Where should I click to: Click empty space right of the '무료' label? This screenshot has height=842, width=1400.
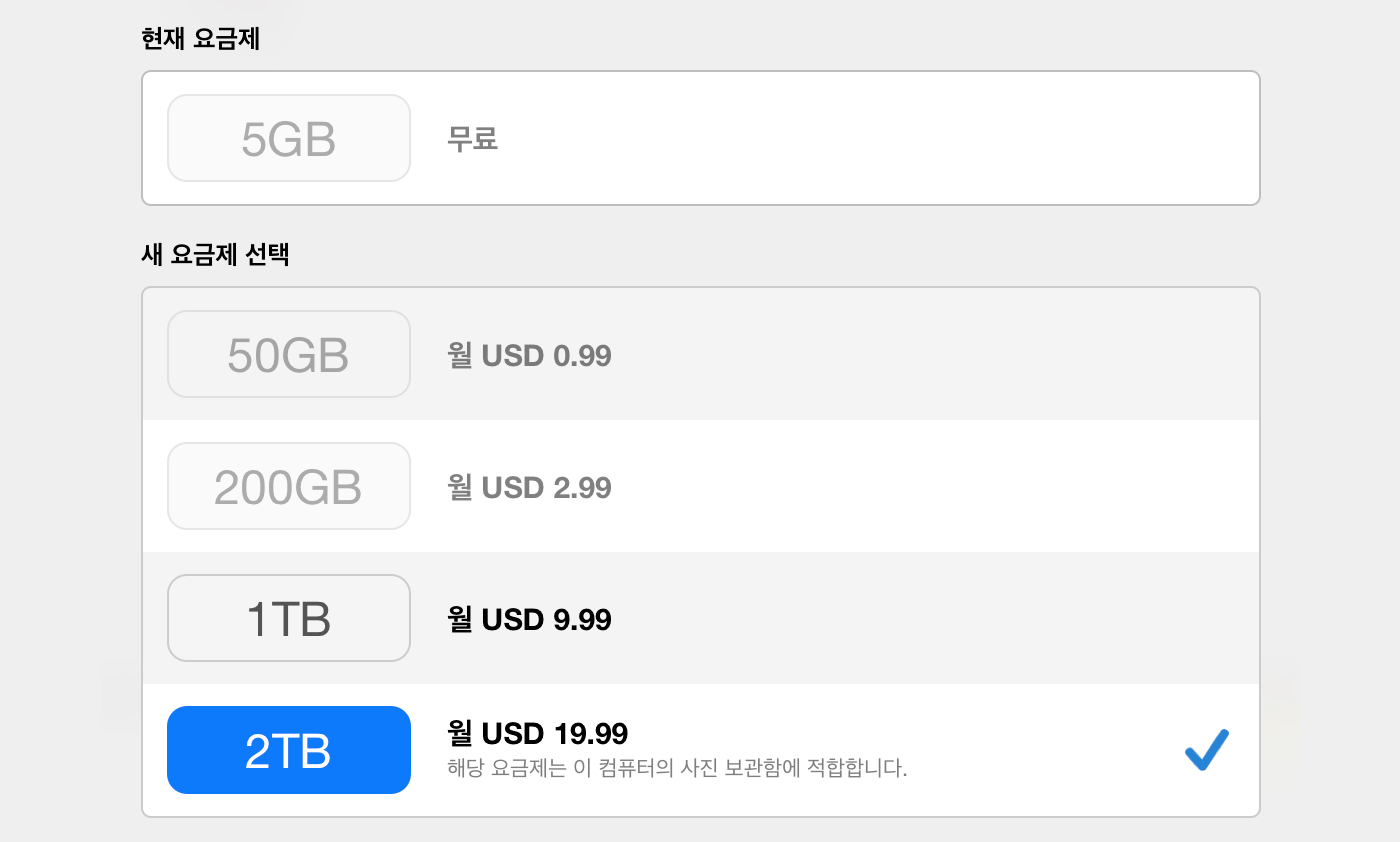pos(850,139)
